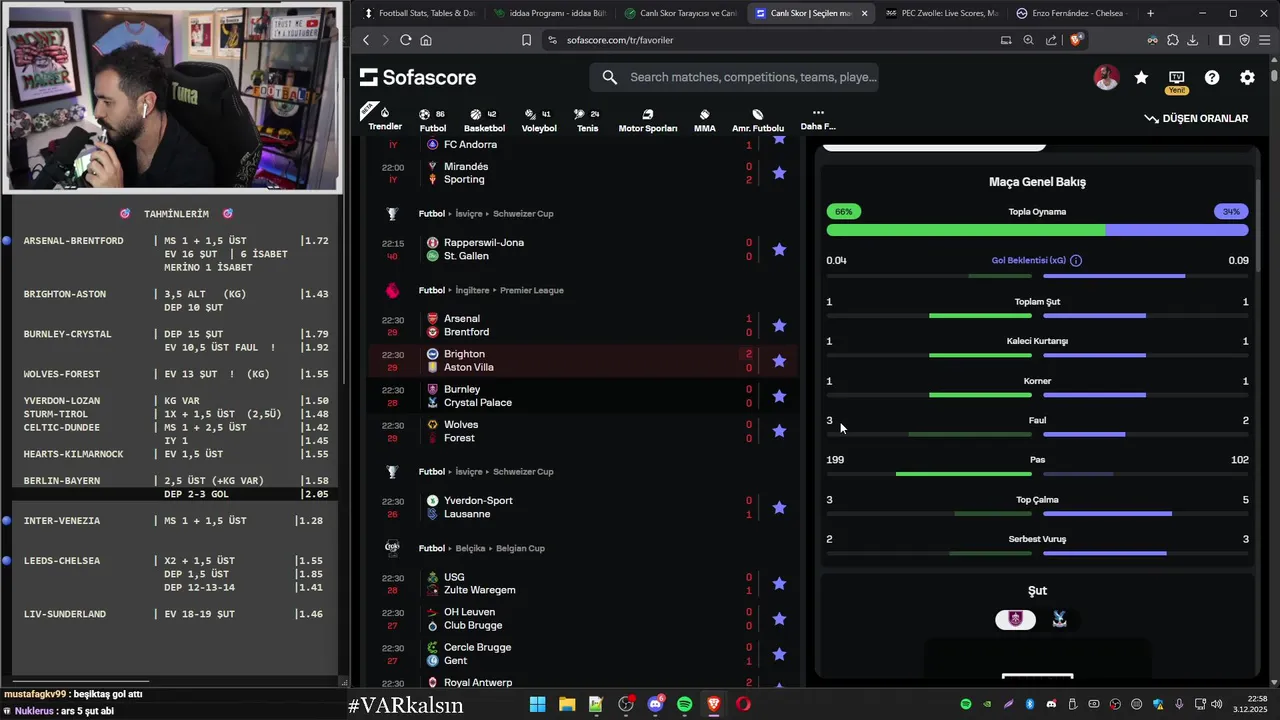Image resolution: width=1280 pixels, height=720 pixels.
Task: Expand the Daha Fazla sports menu
Action: [x=818, y=119]
